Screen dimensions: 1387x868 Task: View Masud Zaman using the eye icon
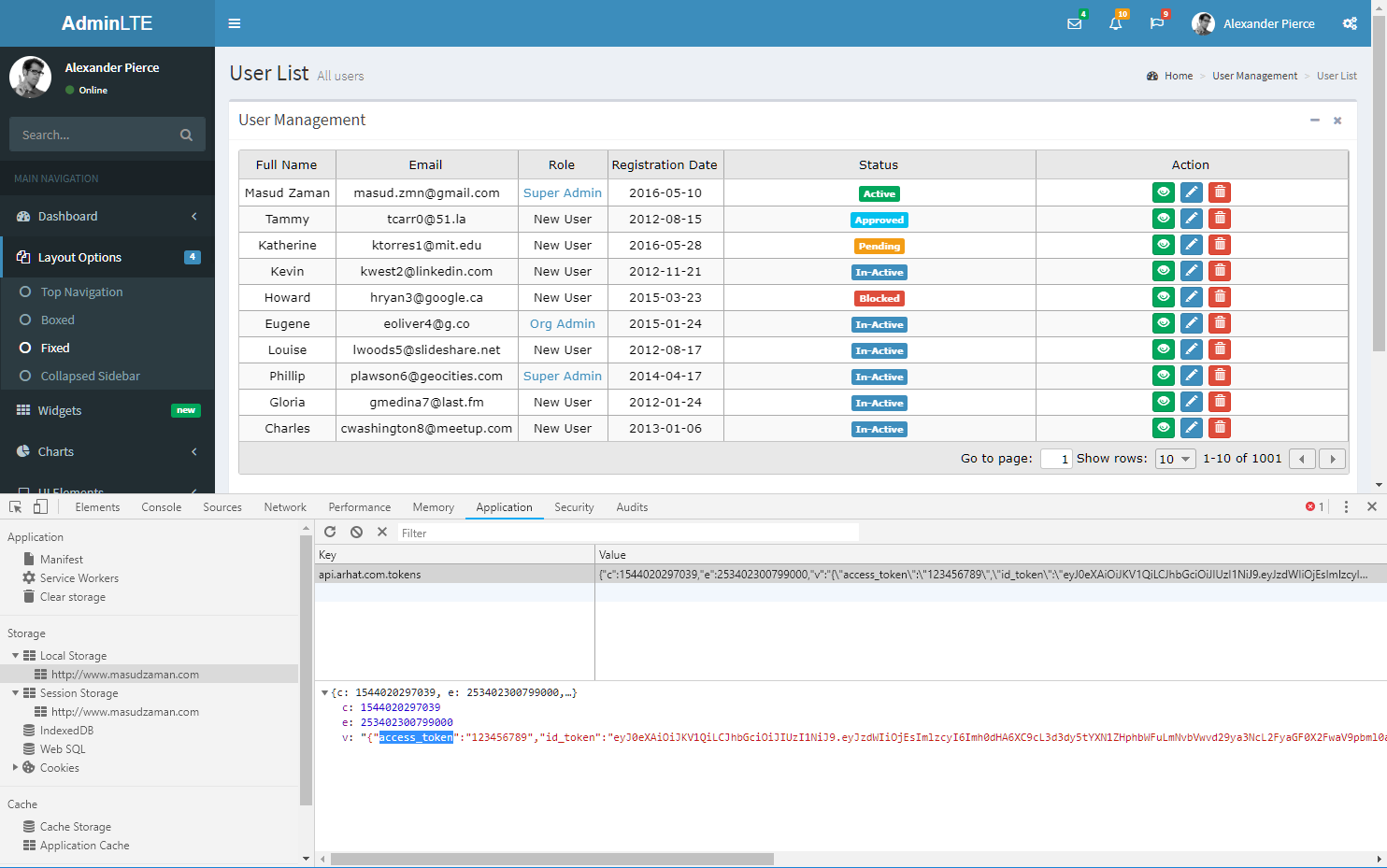(1163, 192)
